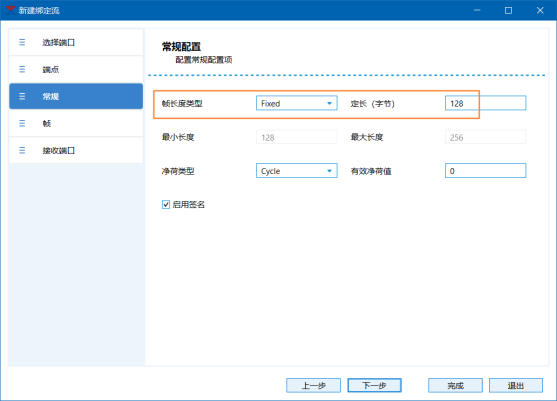Screen dimensions: 557x401
Task: Click the 完成 button
Action: point(455,385)
